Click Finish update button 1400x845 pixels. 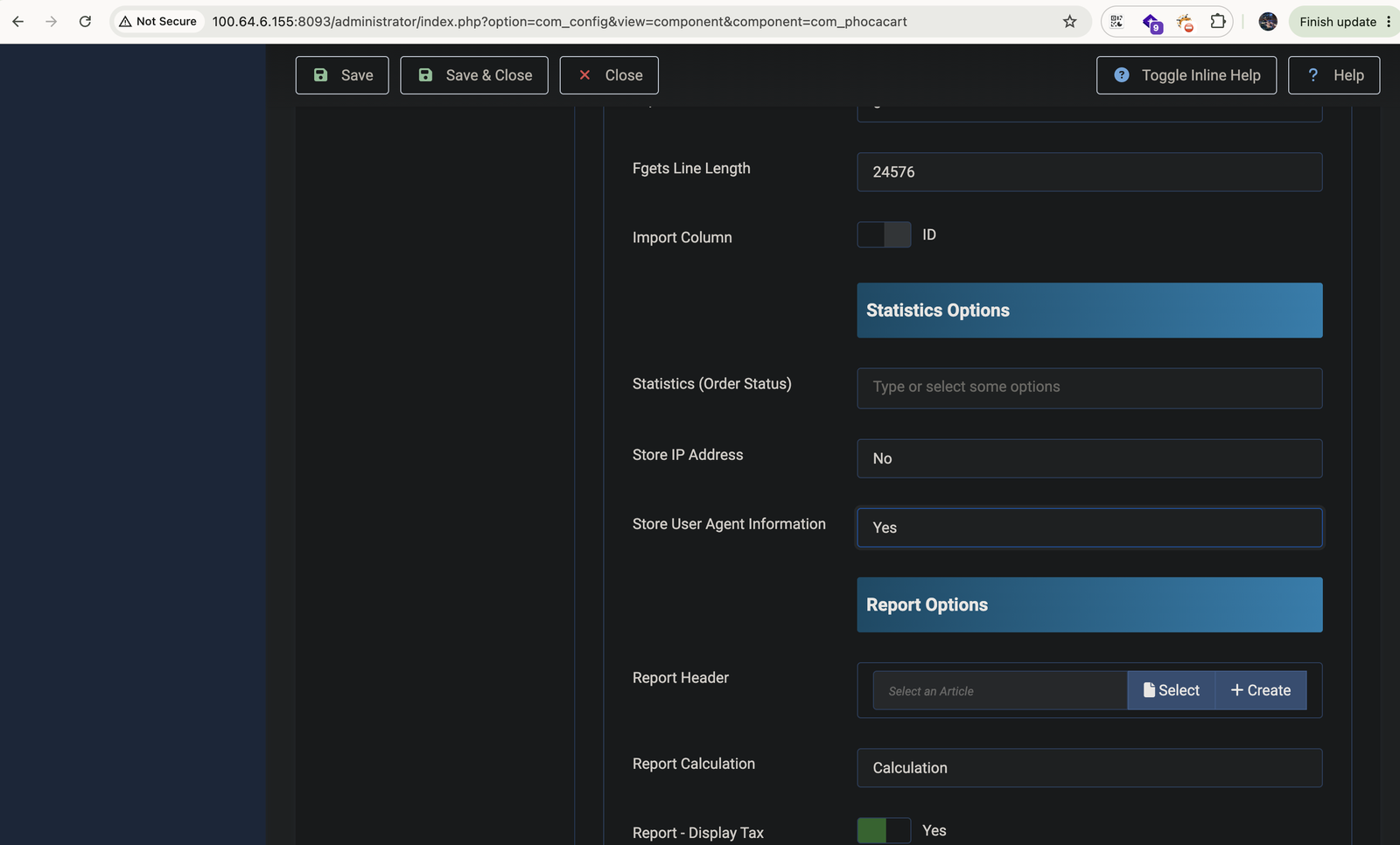1338,22
